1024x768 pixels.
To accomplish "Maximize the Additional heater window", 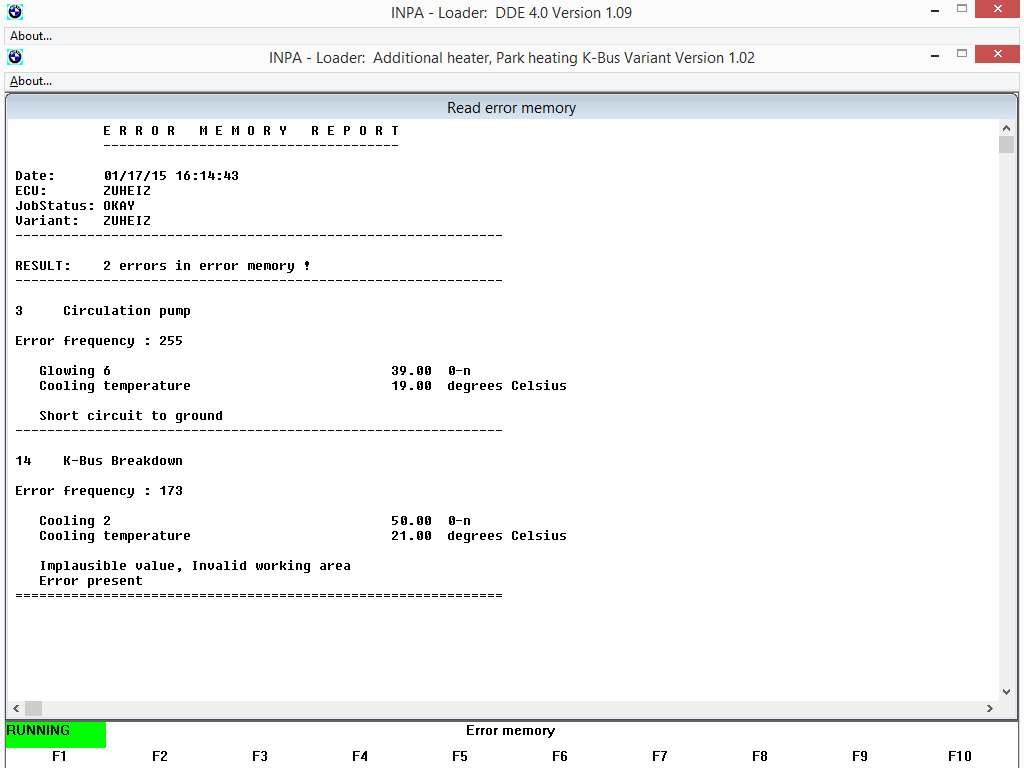I will pos(961,54).
